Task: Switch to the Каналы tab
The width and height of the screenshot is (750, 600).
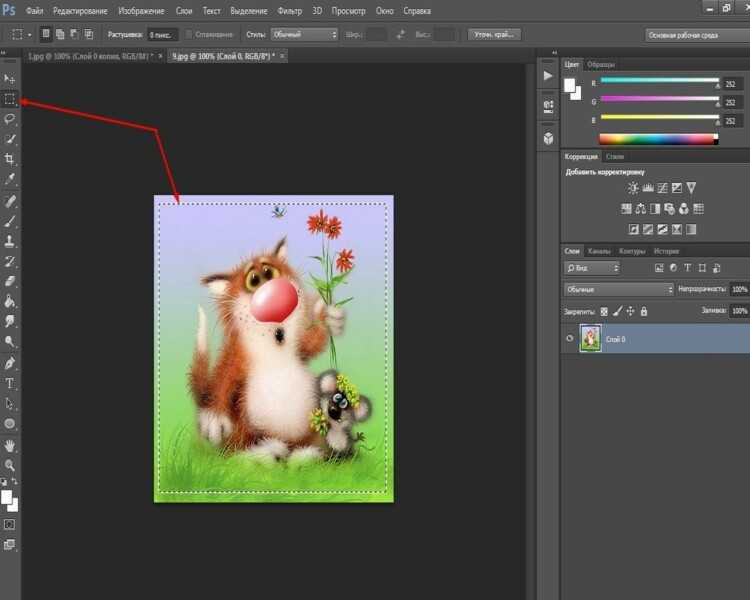Action: pyautogui.click(x=599, y=251)
